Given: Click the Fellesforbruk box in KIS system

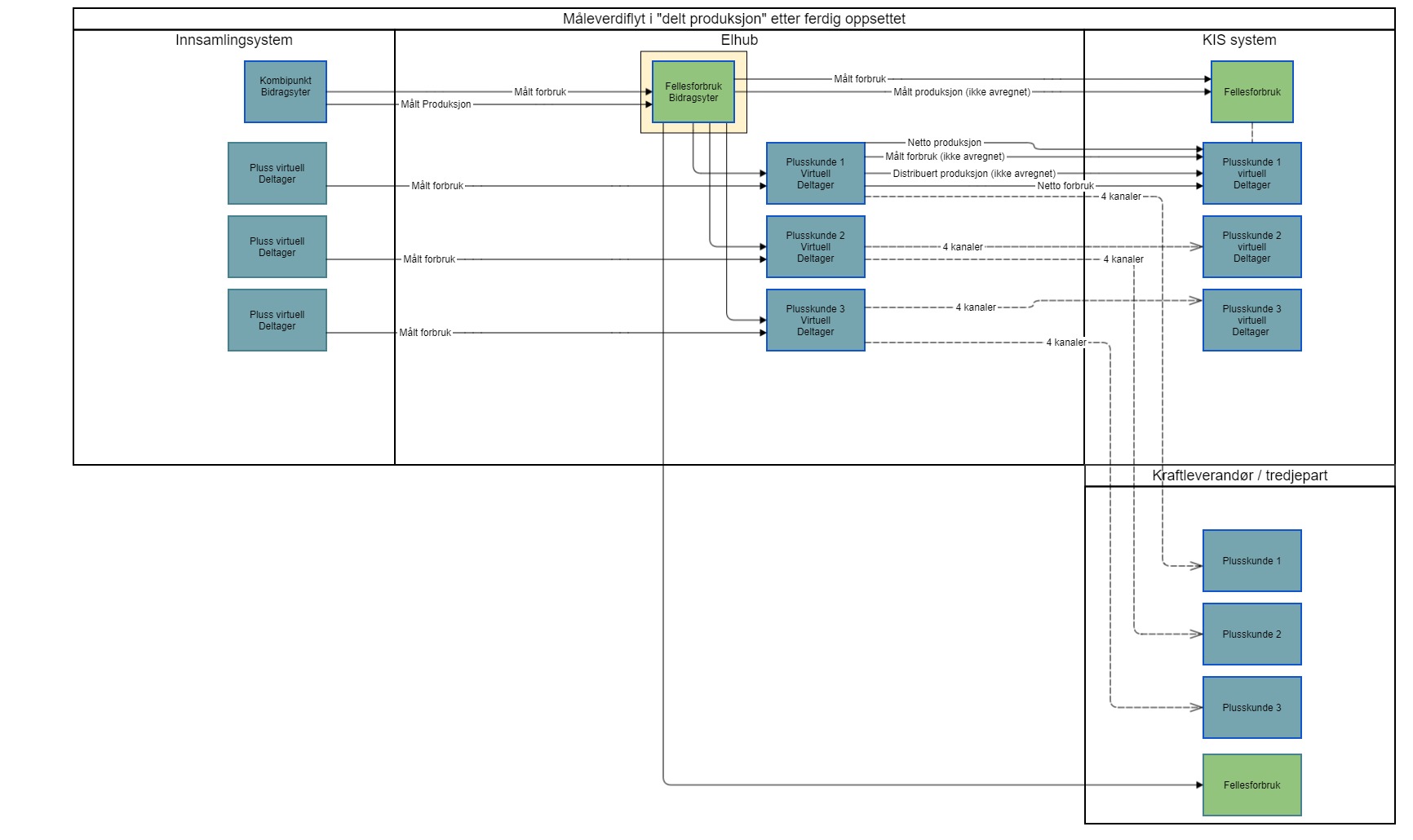Looking at the screenshot, I should coord(1251,91).
